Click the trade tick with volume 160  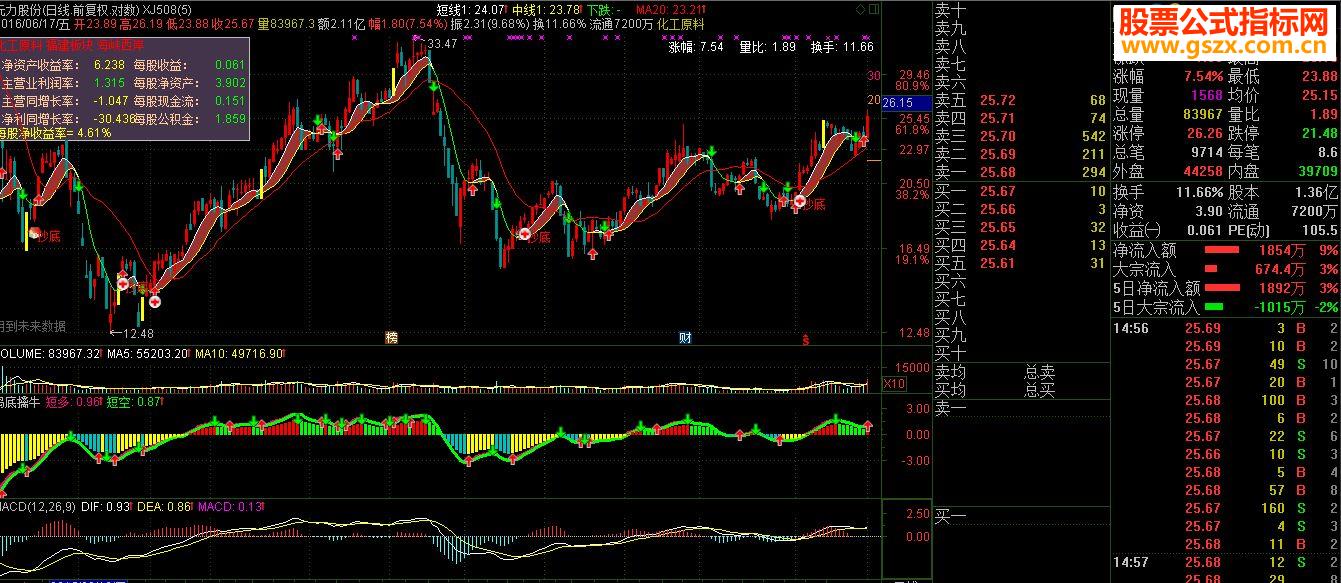point(1225,508)
